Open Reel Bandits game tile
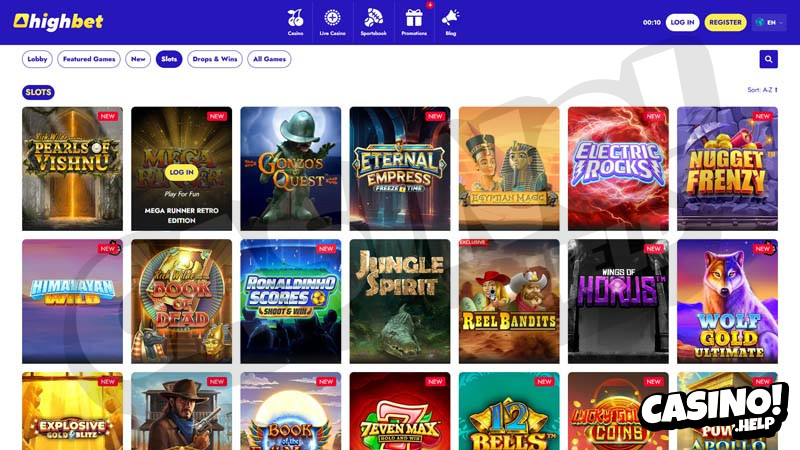 [509, 302]
